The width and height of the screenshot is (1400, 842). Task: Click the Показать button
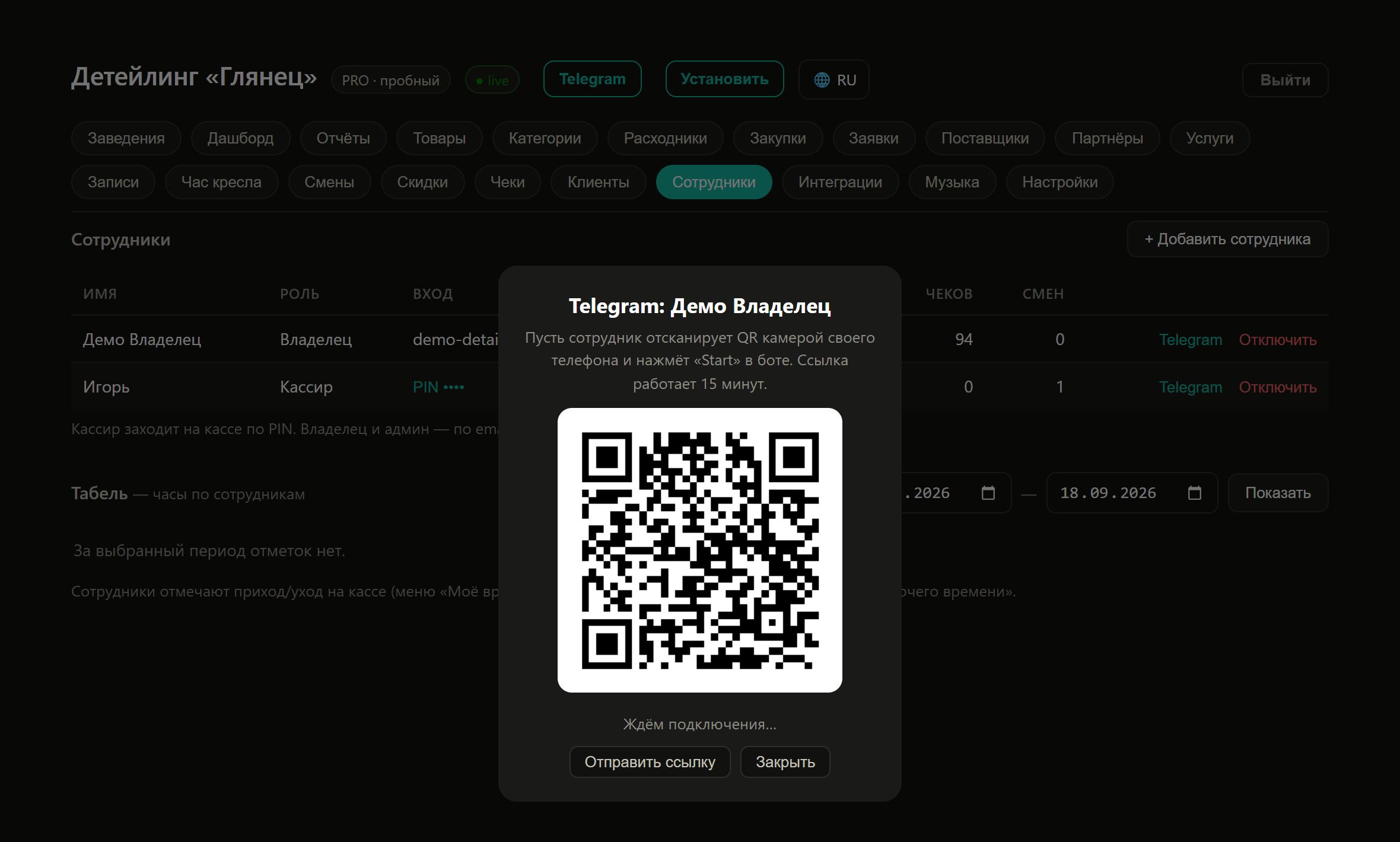click(x=1278, y=493)
